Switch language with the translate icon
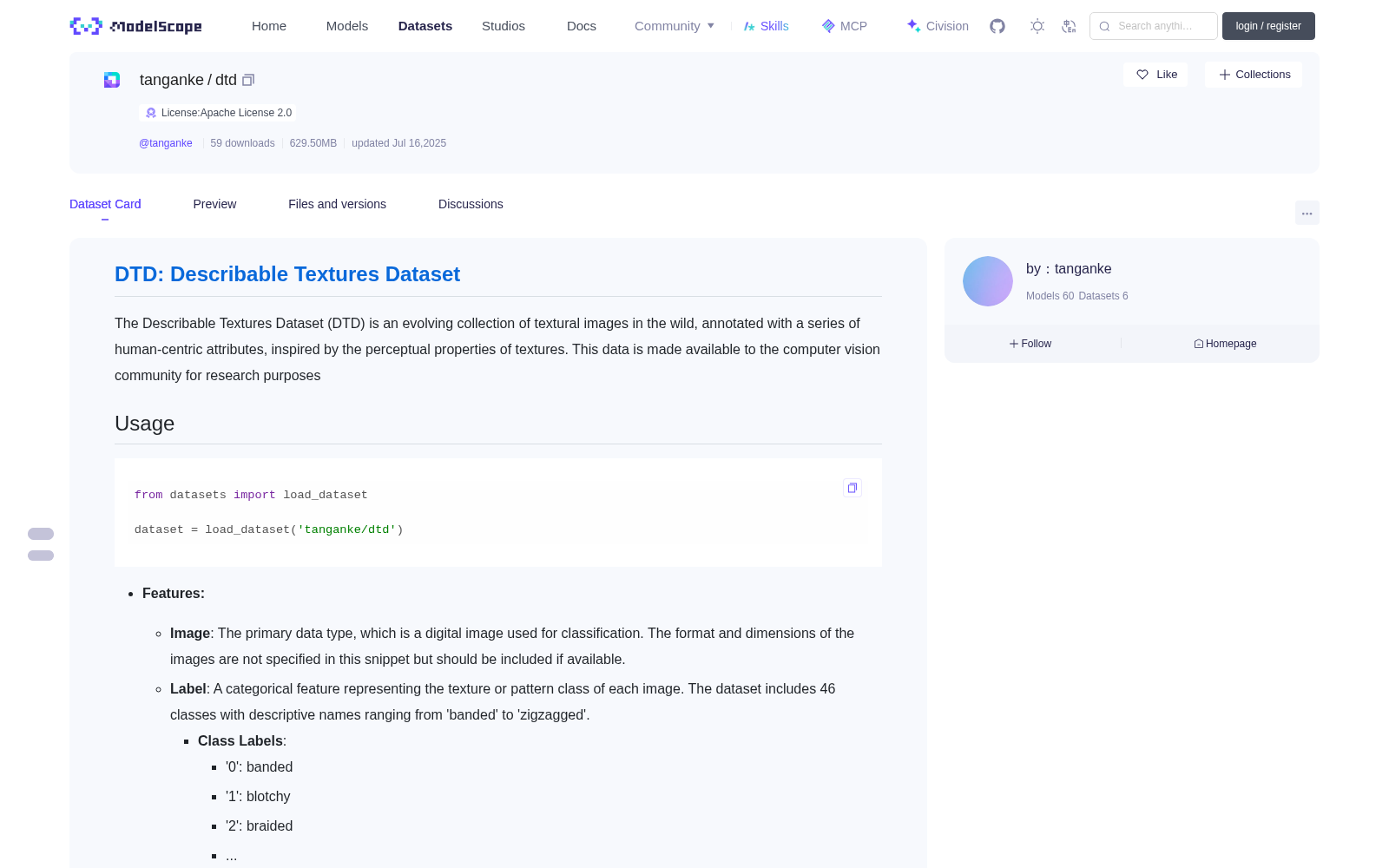The width and height of the screenshot is (1389, 868). pos(1069,26)
